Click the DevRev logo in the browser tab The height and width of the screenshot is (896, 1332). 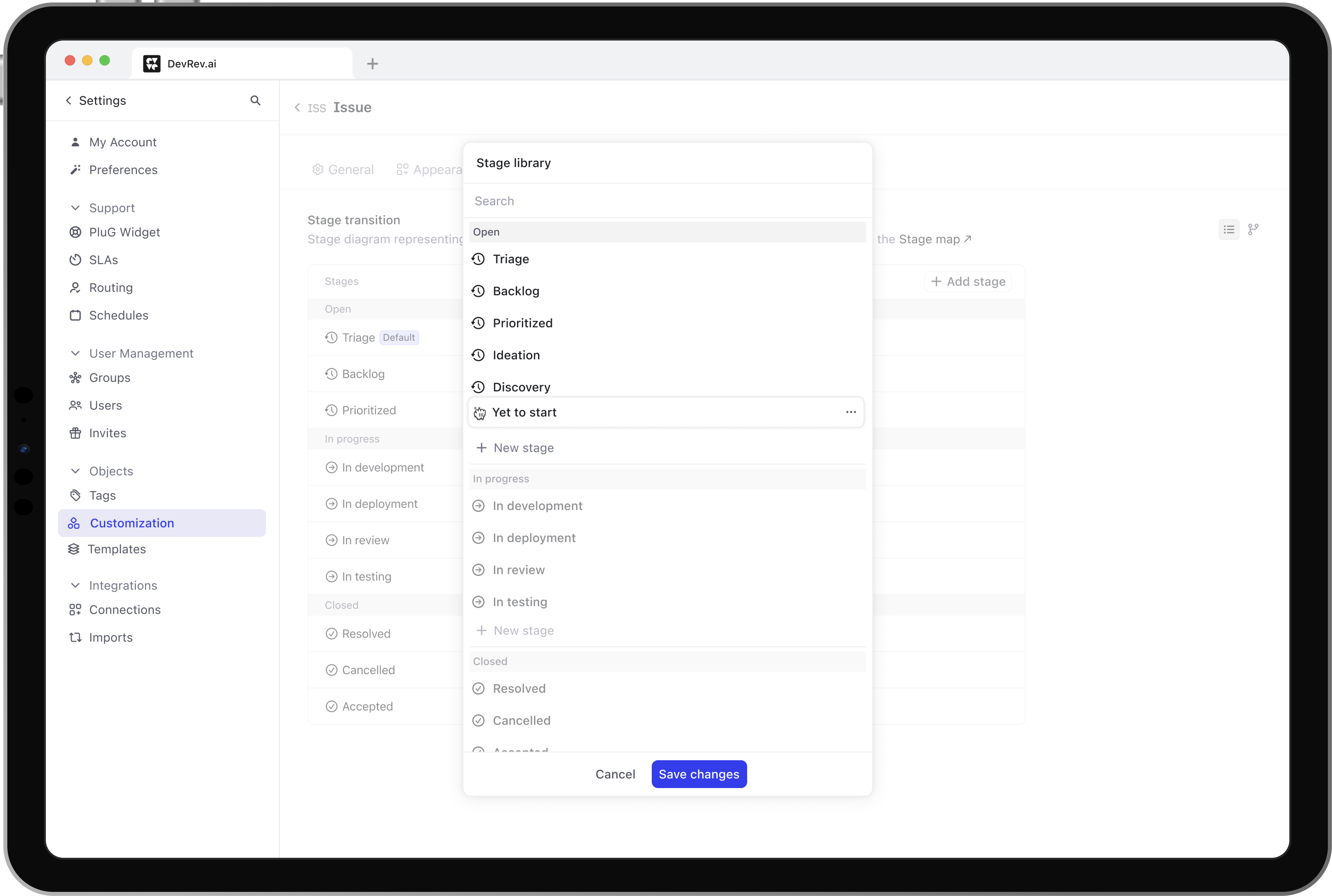pyautogui.click(x=152, y=63)
